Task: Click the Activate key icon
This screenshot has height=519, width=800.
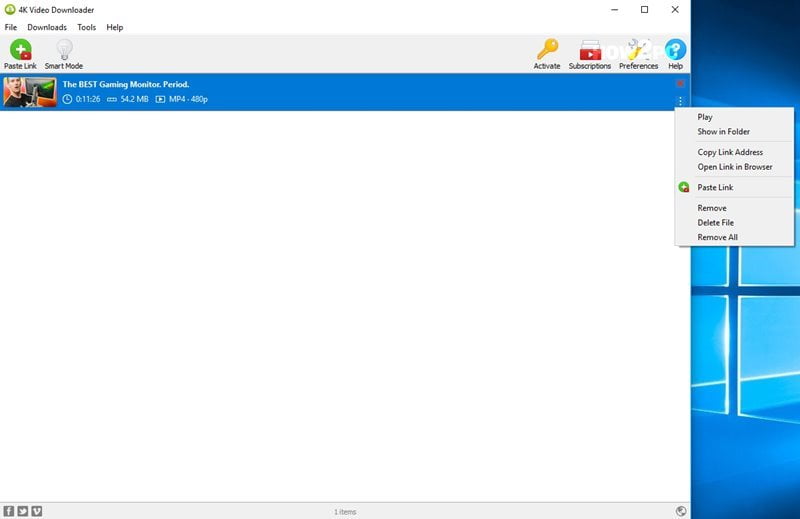Action: point(547,50)
